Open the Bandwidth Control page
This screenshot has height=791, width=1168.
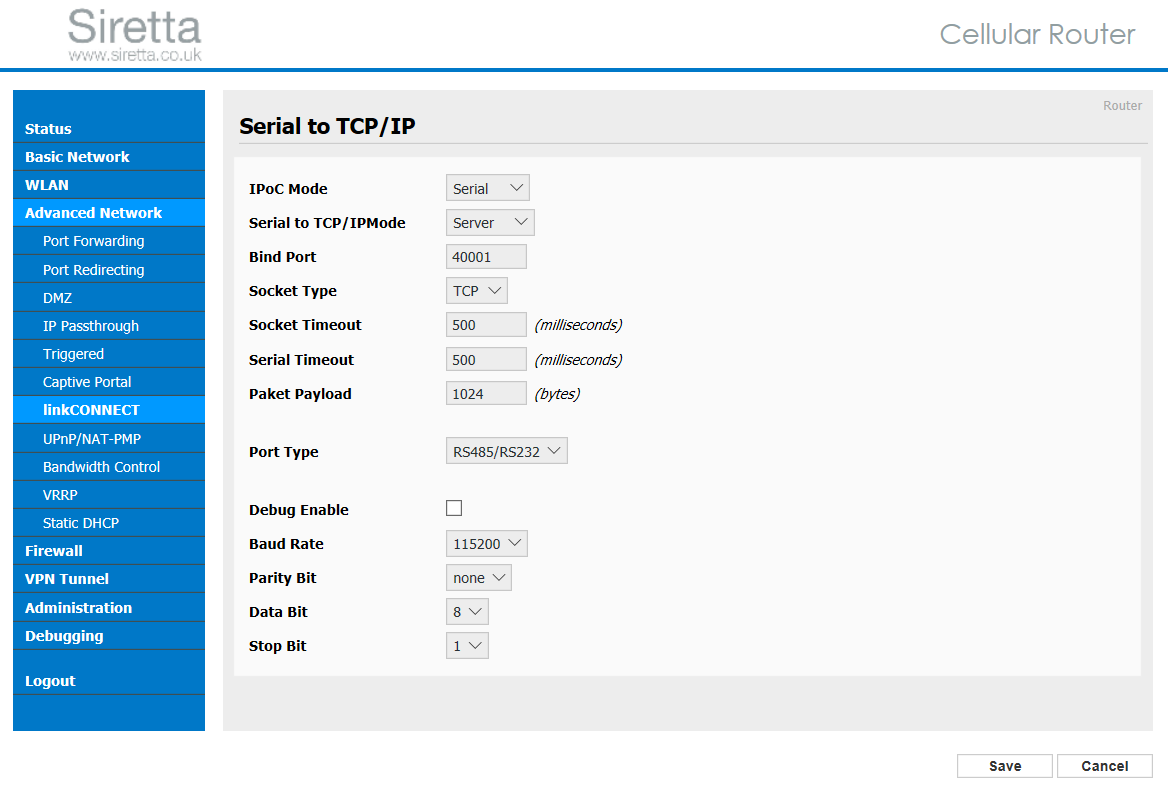coord(109,467)
